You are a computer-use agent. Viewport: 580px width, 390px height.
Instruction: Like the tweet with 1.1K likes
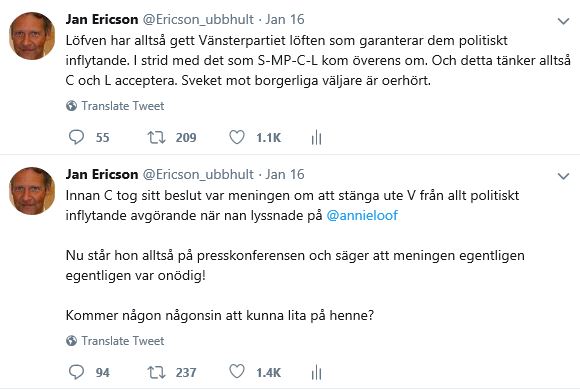[x=237, y=137]
